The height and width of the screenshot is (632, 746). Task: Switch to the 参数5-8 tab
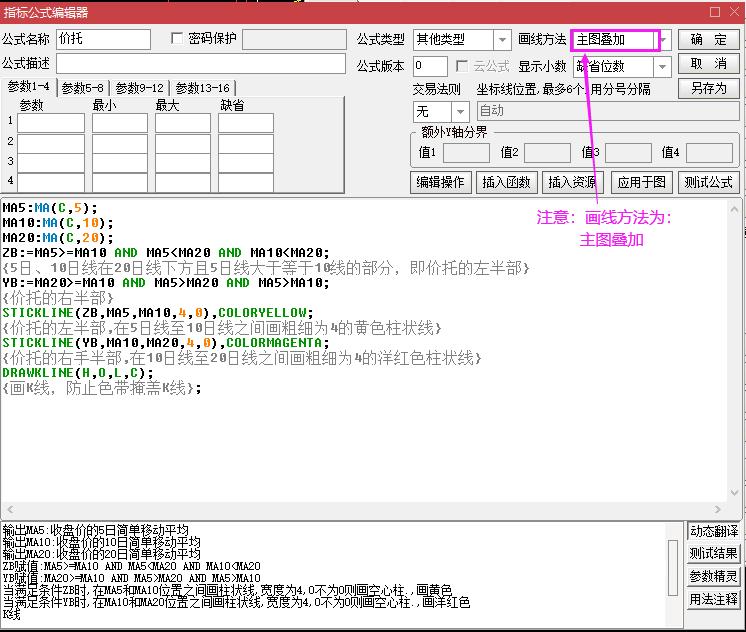click(x=82, y=88)
